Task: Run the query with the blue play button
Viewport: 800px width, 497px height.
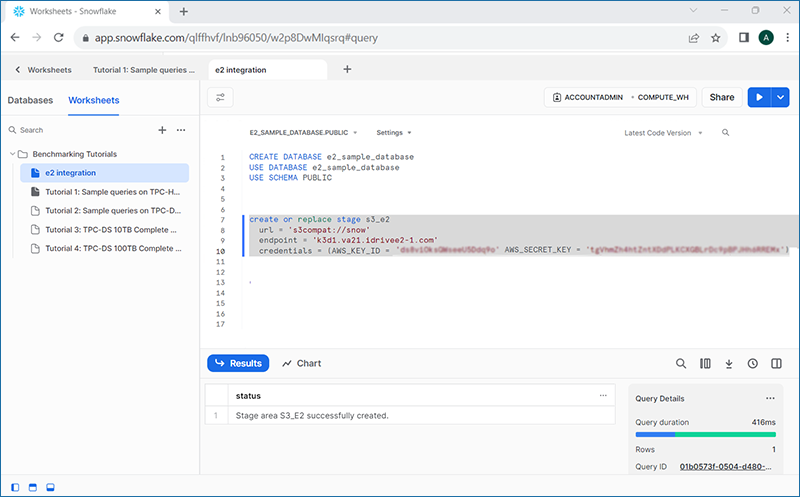Action: pyautogui.click(x=759, y=97)
